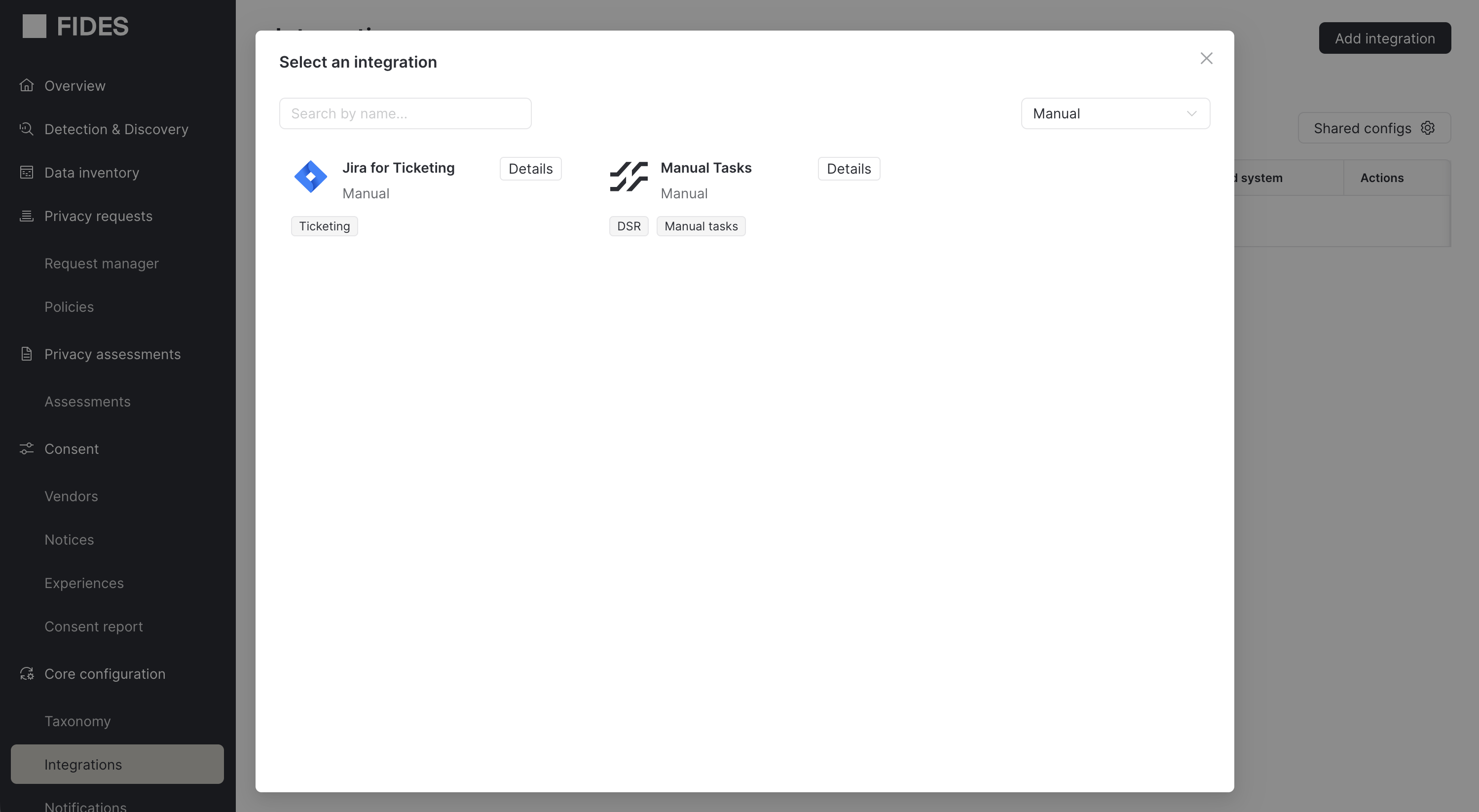Open Privacy requests via its list icon
This screenshot has height=812, width=1479.
pyautogui.click(x=27, y=216)
